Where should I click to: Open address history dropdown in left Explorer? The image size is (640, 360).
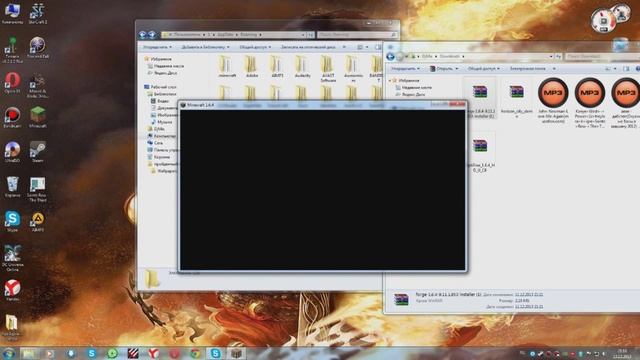[303, 35]
